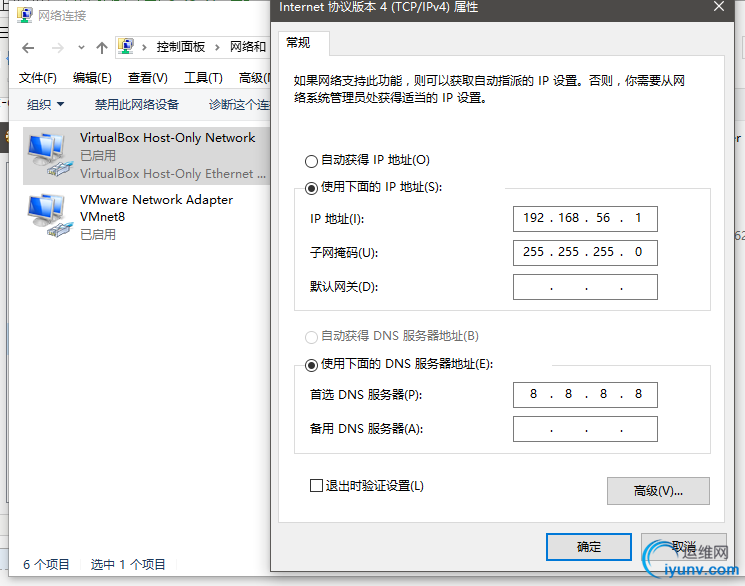
Task: Click the forward arrow in Network Connections window
Action: pos(57,48)
